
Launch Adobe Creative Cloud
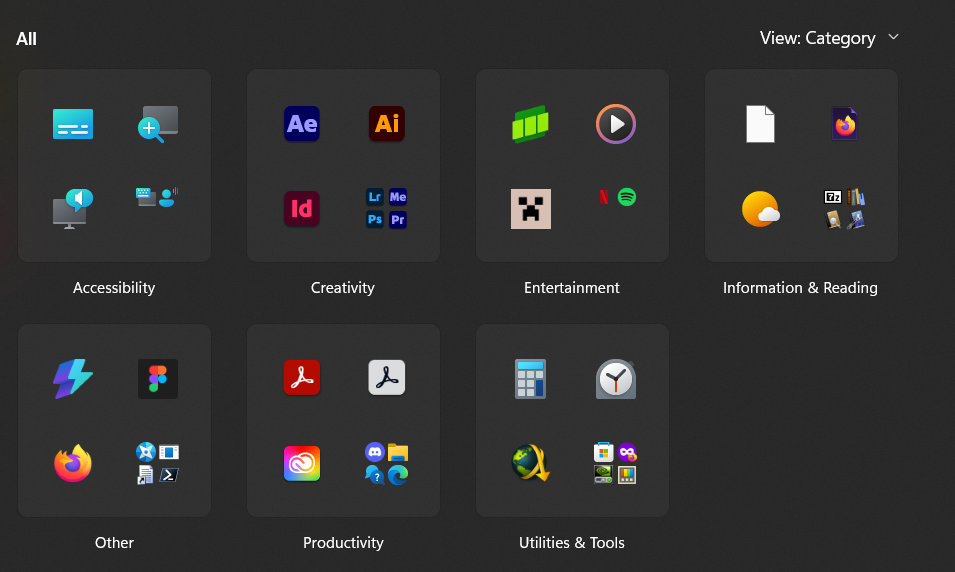coord(302,464)
